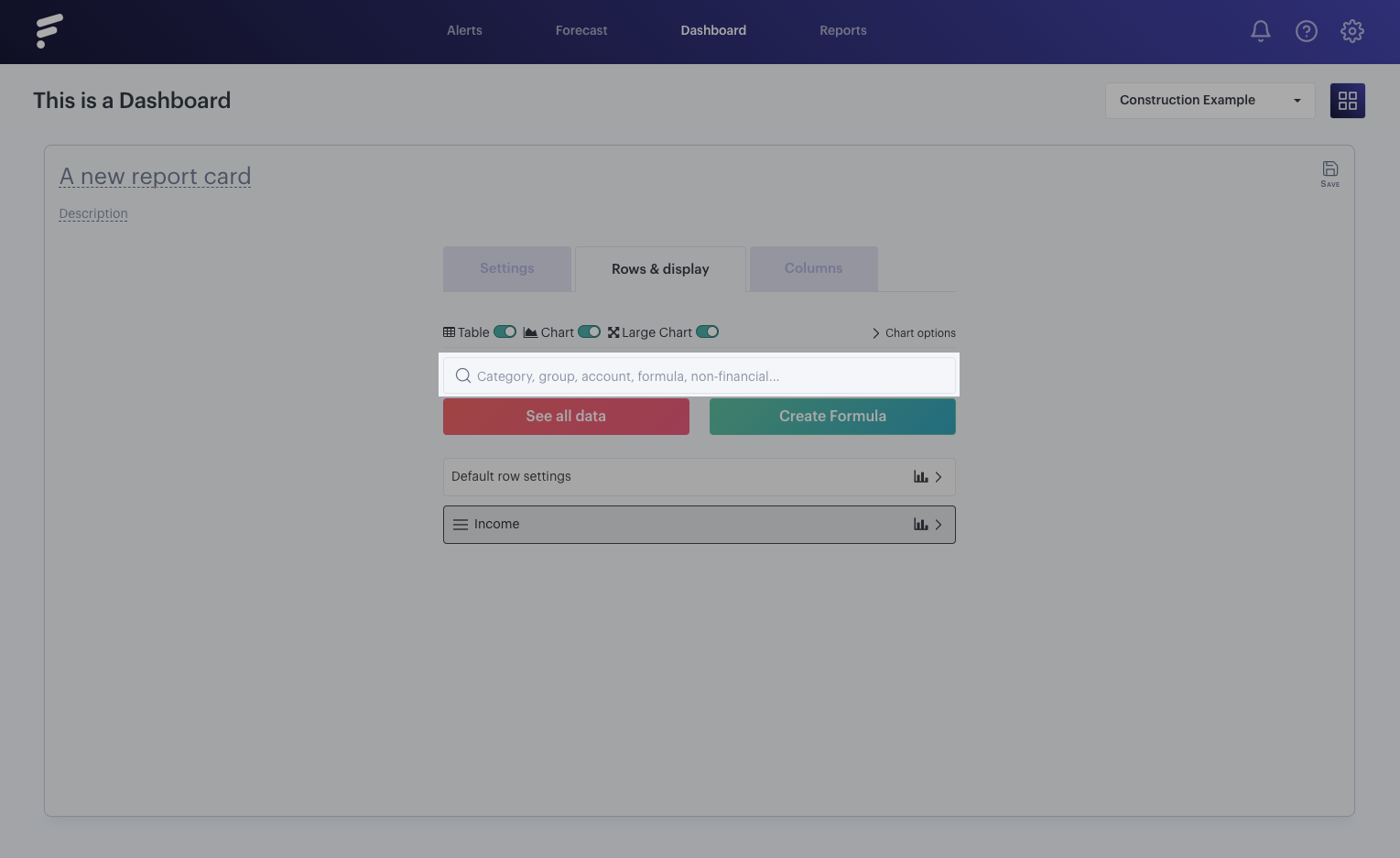Viewport: 1400px width, 858px height.
Task: Switch to the Rows & display tab
Action: [660, 269]
